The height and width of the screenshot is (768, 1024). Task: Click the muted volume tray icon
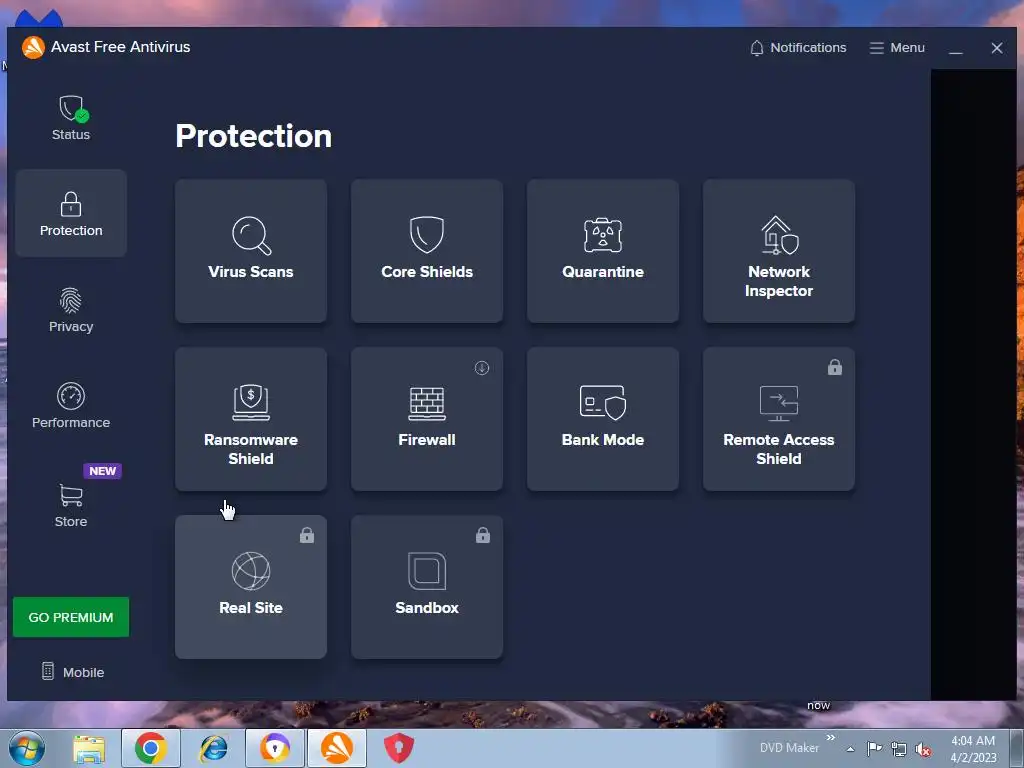923,750
